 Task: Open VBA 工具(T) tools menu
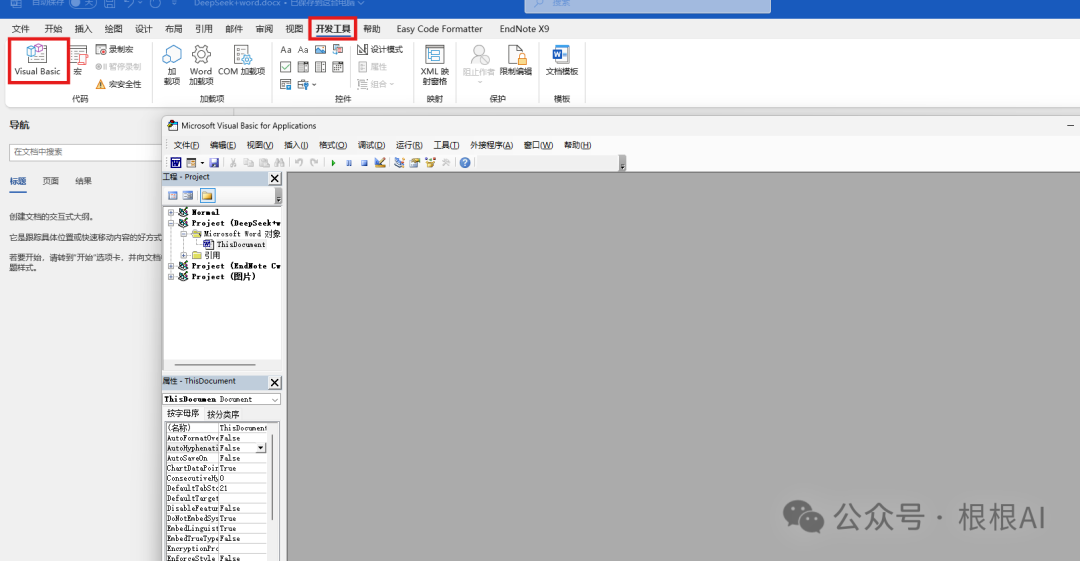(x=446, y=145)
